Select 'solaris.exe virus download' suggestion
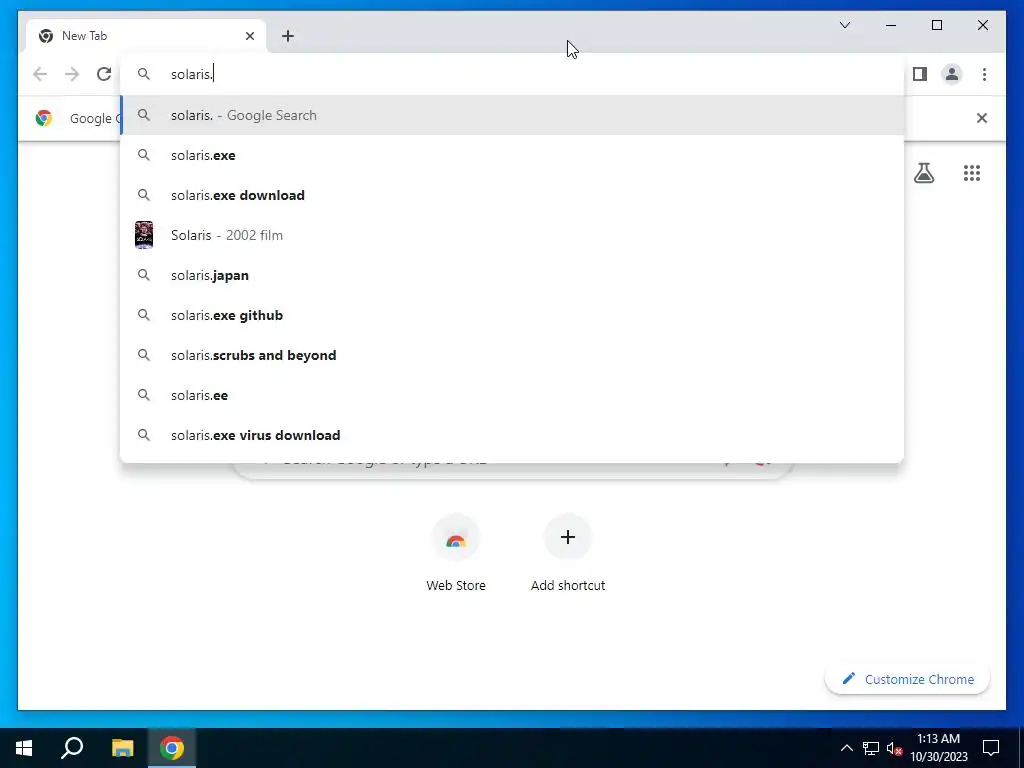 (513, 435)
